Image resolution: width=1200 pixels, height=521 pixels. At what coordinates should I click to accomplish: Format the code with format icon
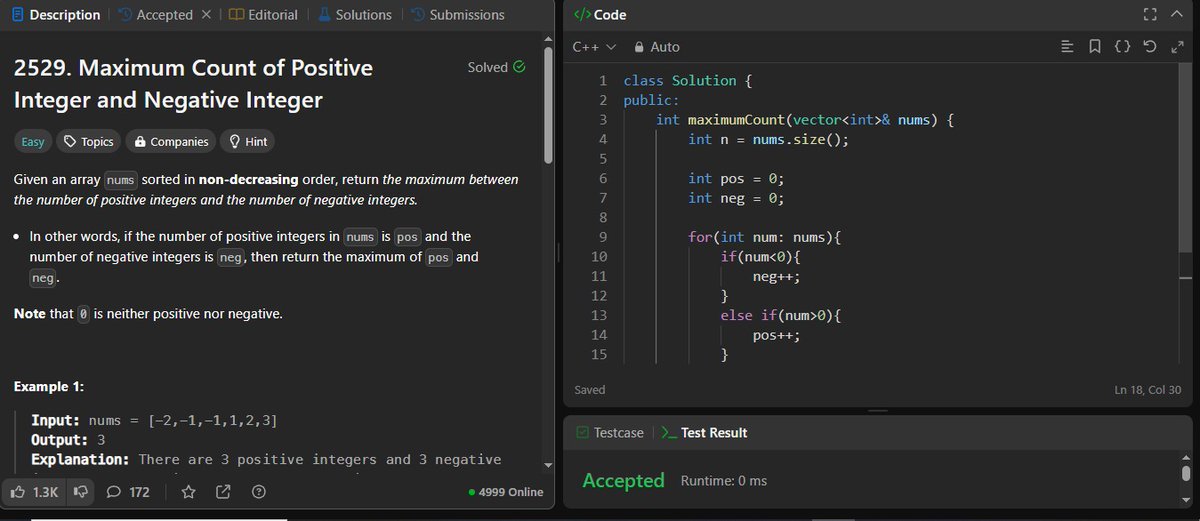[x=1068, y=47]
